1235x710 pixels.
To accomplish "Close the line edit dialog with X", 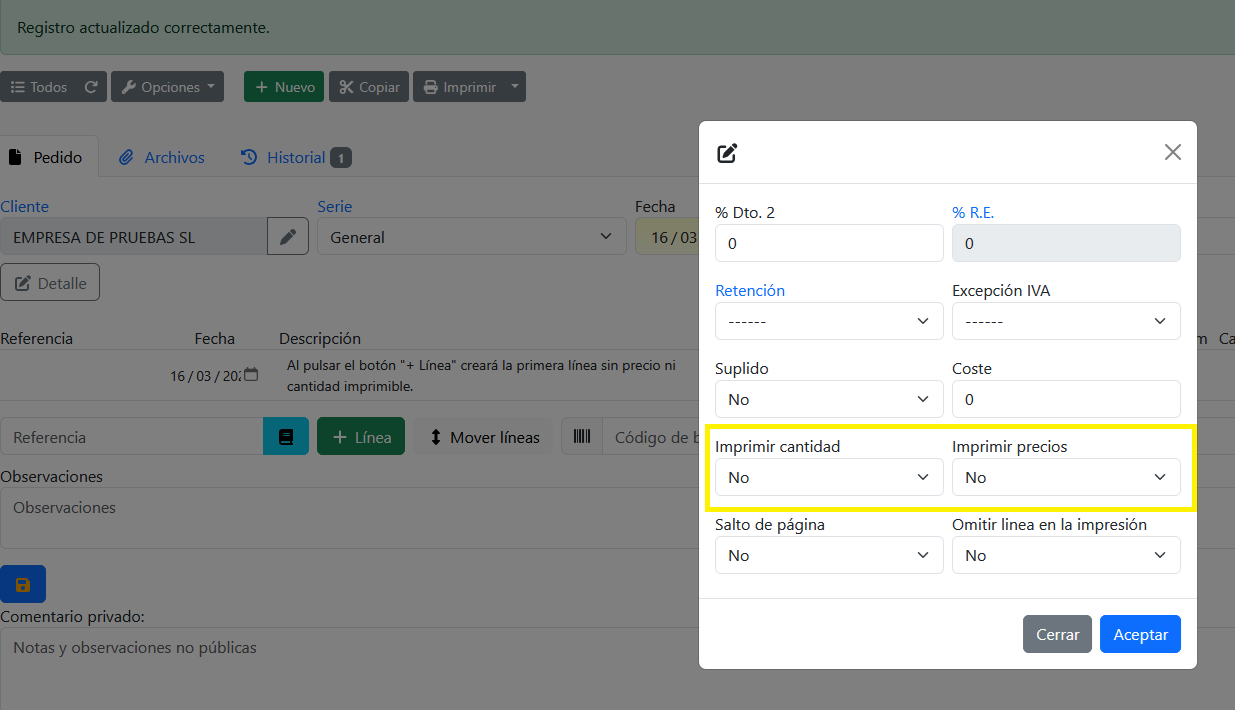I will pyautogui.click(x=1172, y=152).
